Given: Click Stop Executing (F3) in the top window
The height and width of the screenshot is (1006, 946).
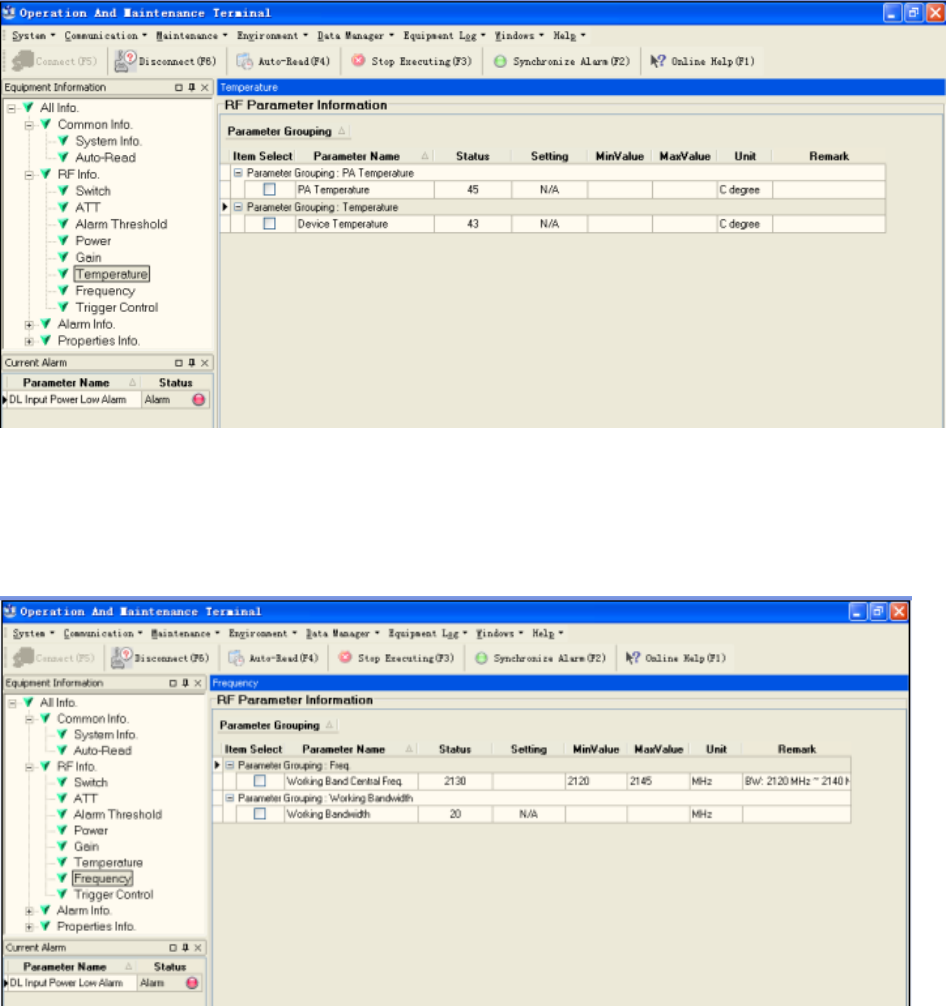Looking at the screenshot, I should (411, 61).
